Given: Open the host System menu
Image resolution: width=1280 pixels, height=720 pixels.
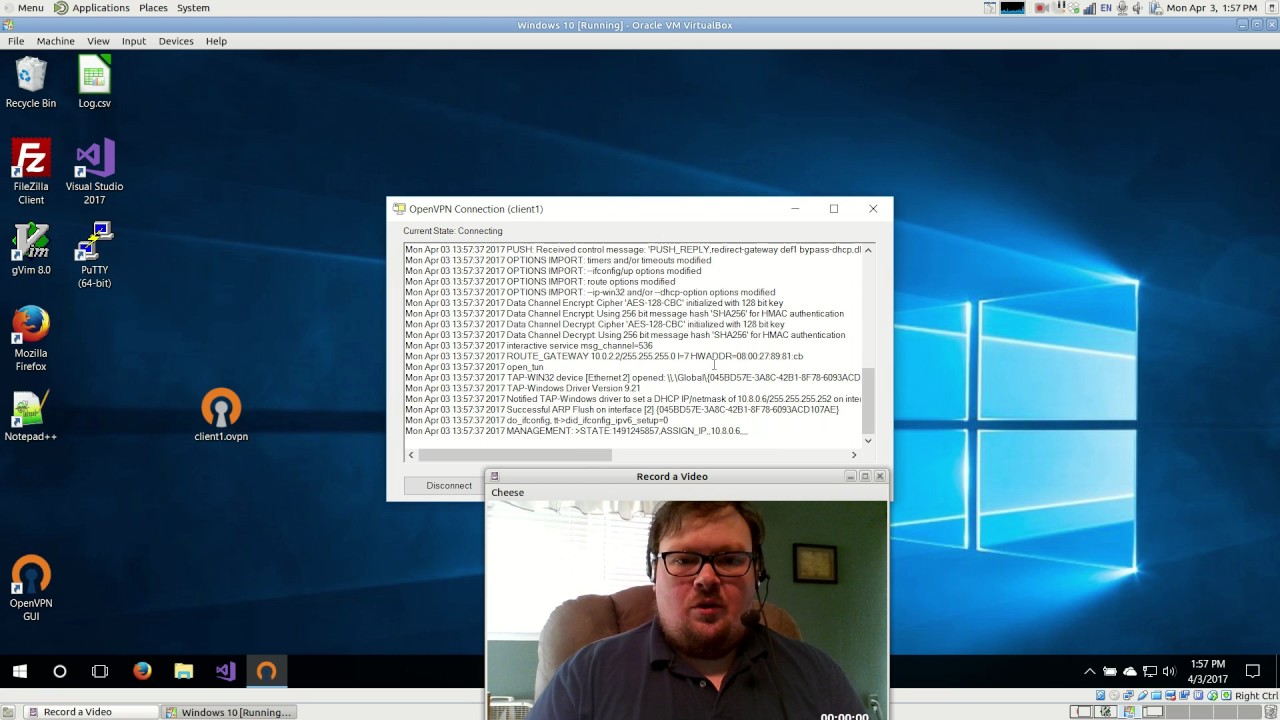Looking at the screenshot, I should (x=193, y=8).
